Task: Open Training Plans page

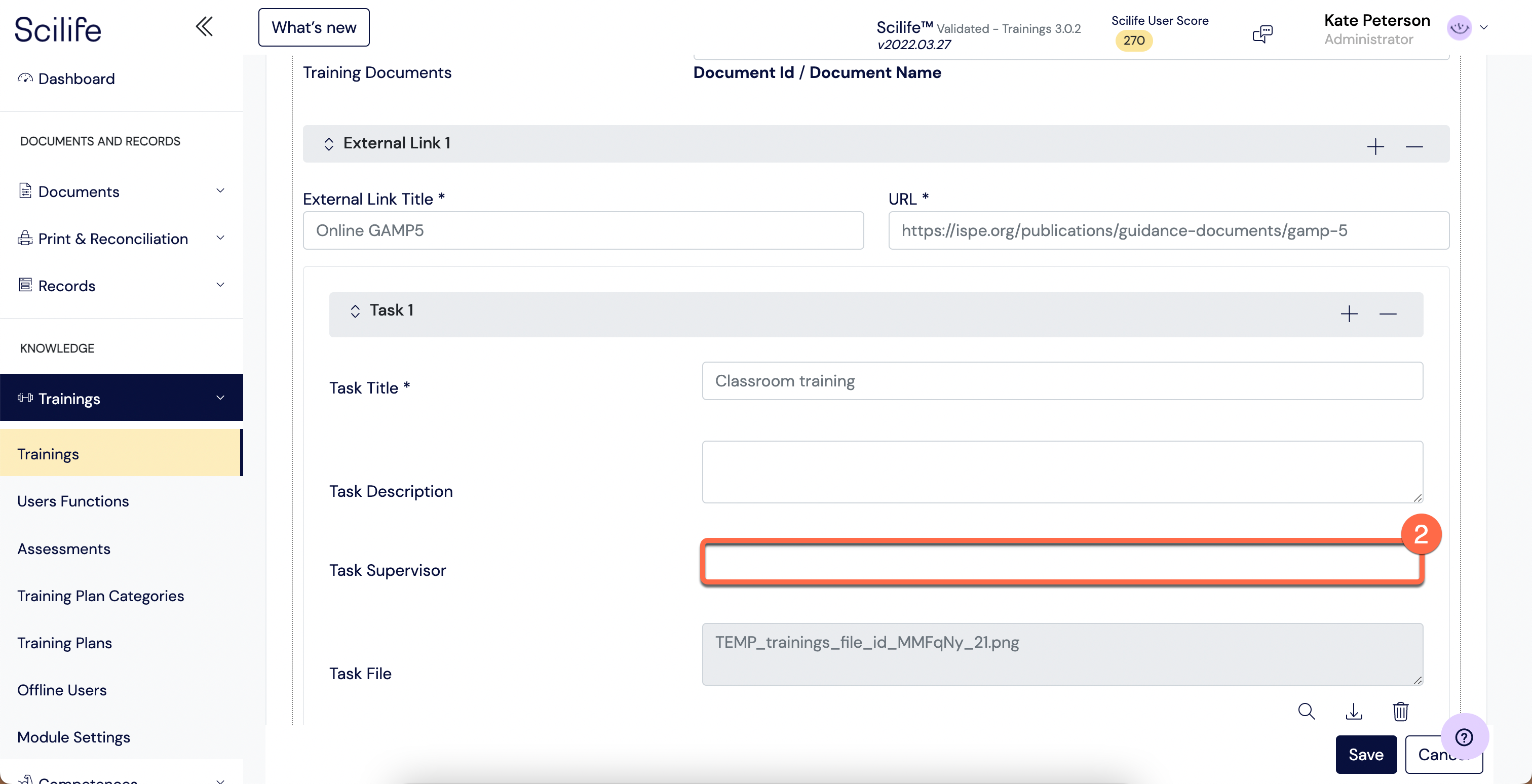Action: (64, 643)
